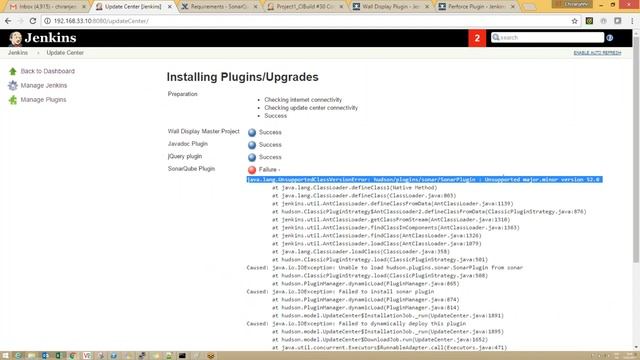Open the Back to Dashboard link
The width and height of the screenshot is (640, 360).
click(x=48, y=71)
